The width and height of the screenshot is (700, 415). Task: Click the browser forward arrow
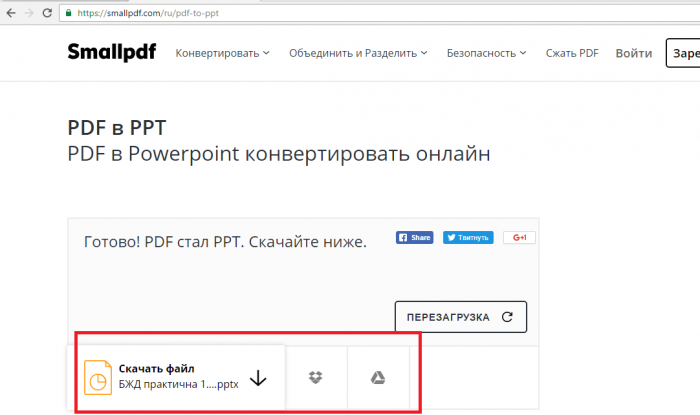pyautogui.click(x=27, y=14)
